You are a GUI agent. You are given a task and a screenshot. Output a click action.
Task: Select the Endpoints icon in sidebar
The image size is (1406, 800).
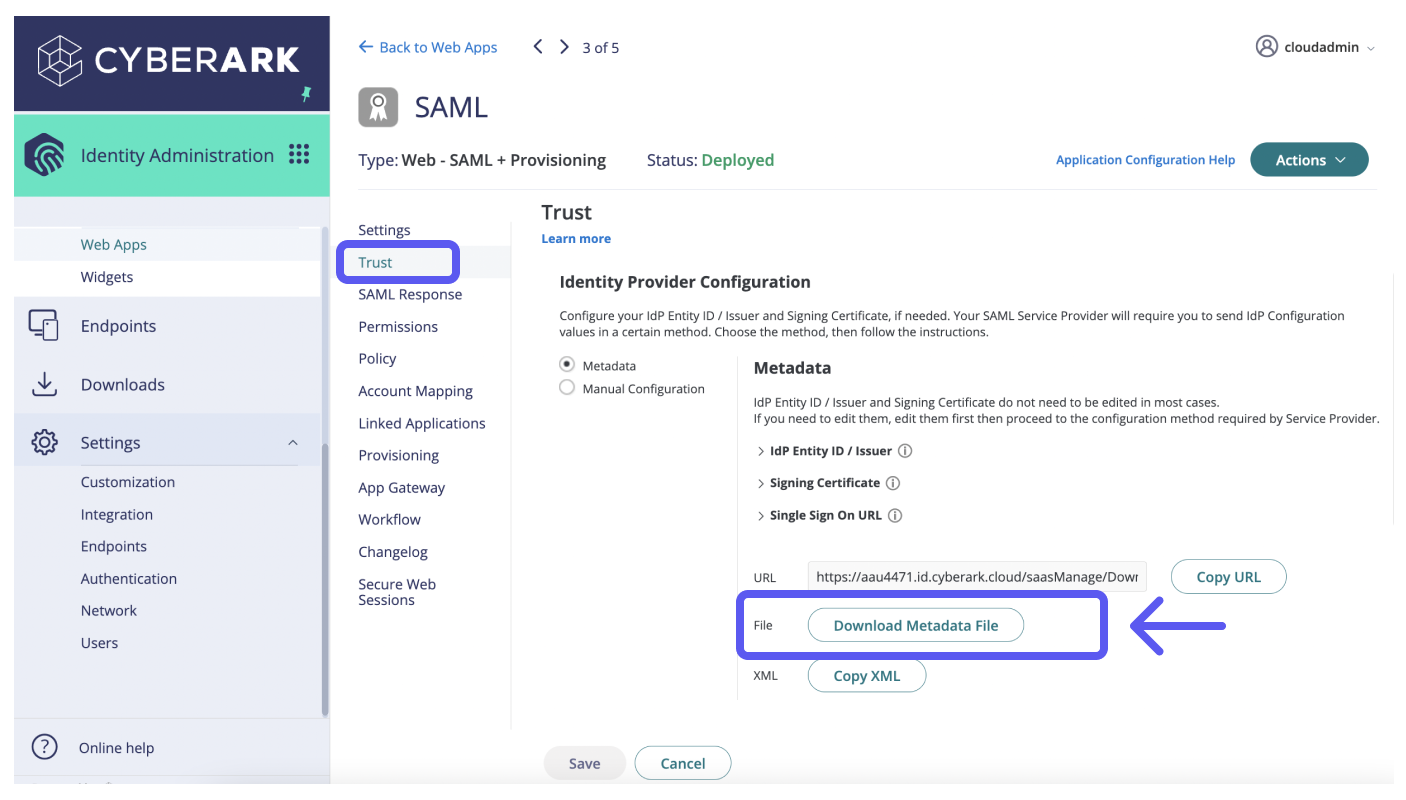(x=44, y=325)
